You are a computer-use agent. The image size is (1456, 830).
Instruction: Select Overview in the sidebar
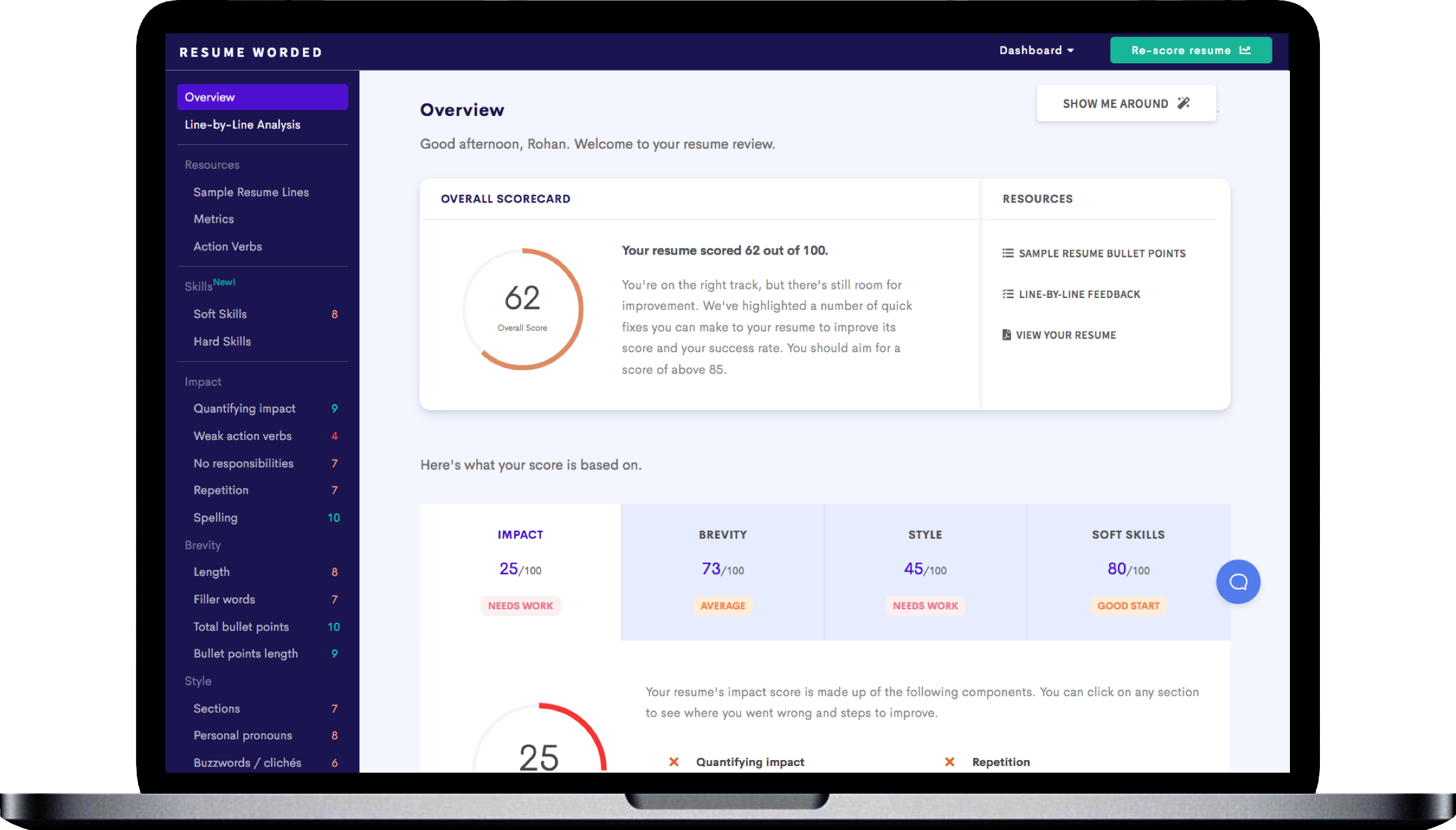262,97
